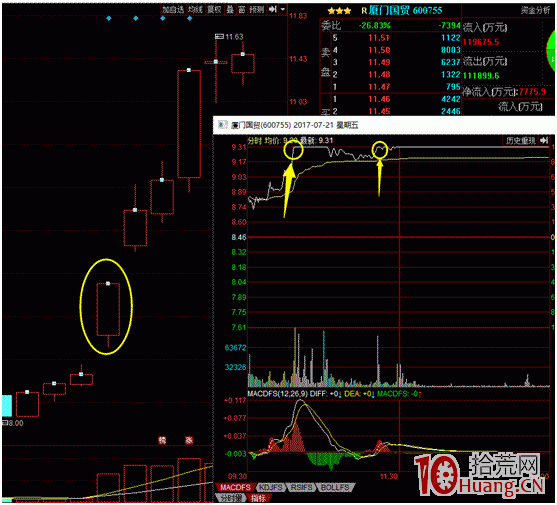
Task: Click sell-5 price 11.51
Action: click(379, 38)
